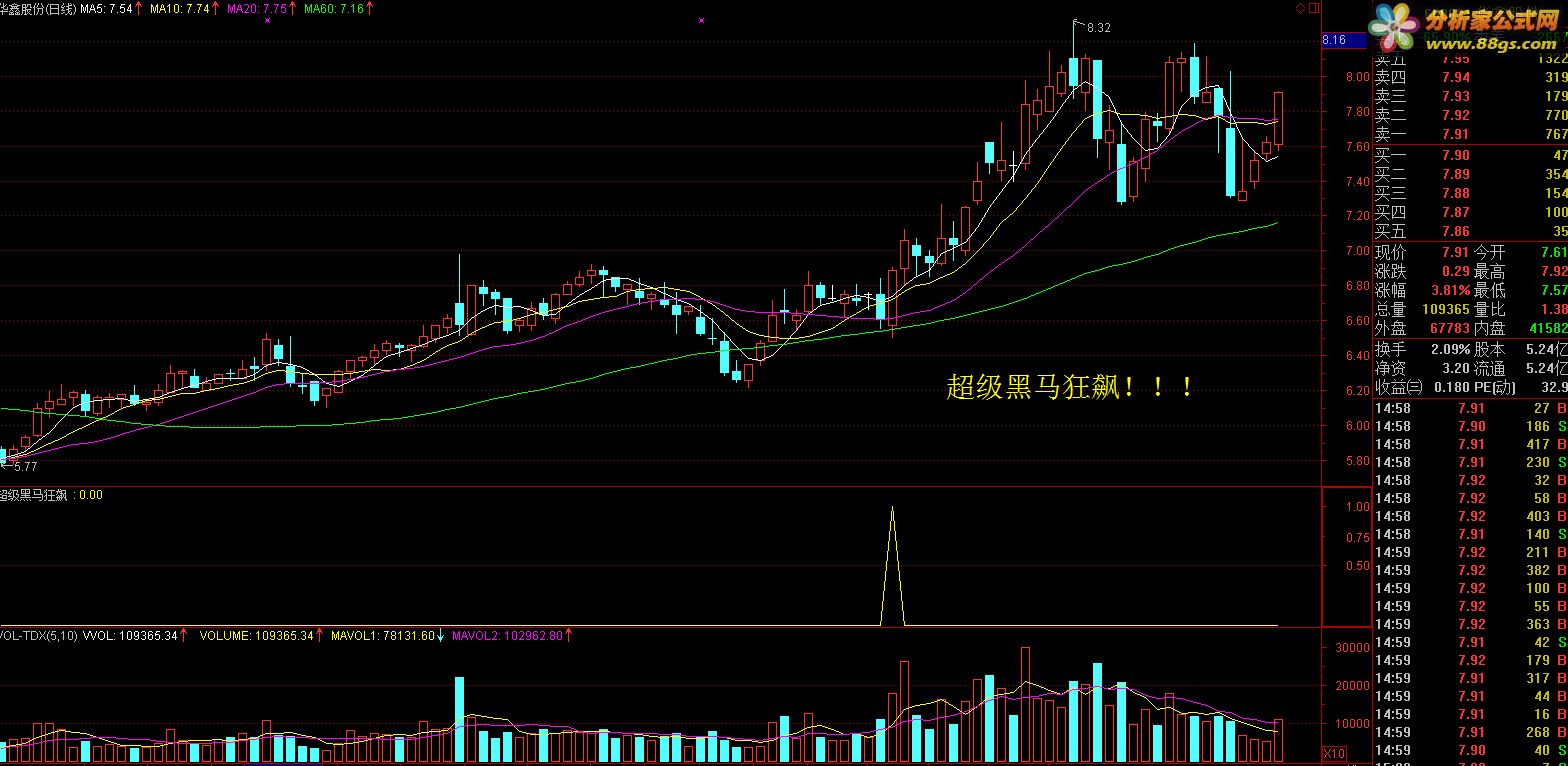Click the 今开 label
This screenshot has width=1568, height=766.
pyautogui.click(x=1490, y=252)
